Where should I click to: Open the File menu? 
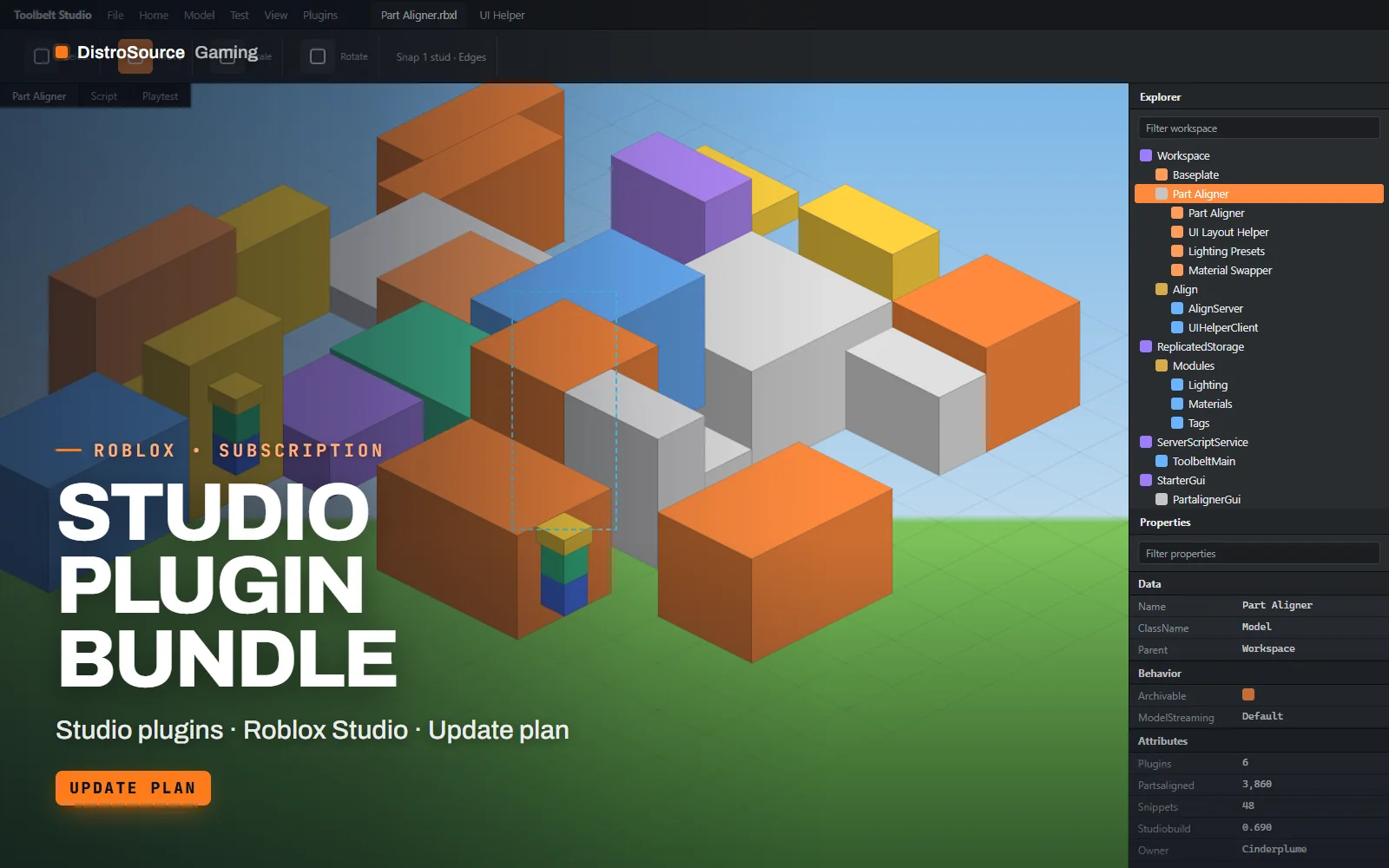click(x=115, y=15)
